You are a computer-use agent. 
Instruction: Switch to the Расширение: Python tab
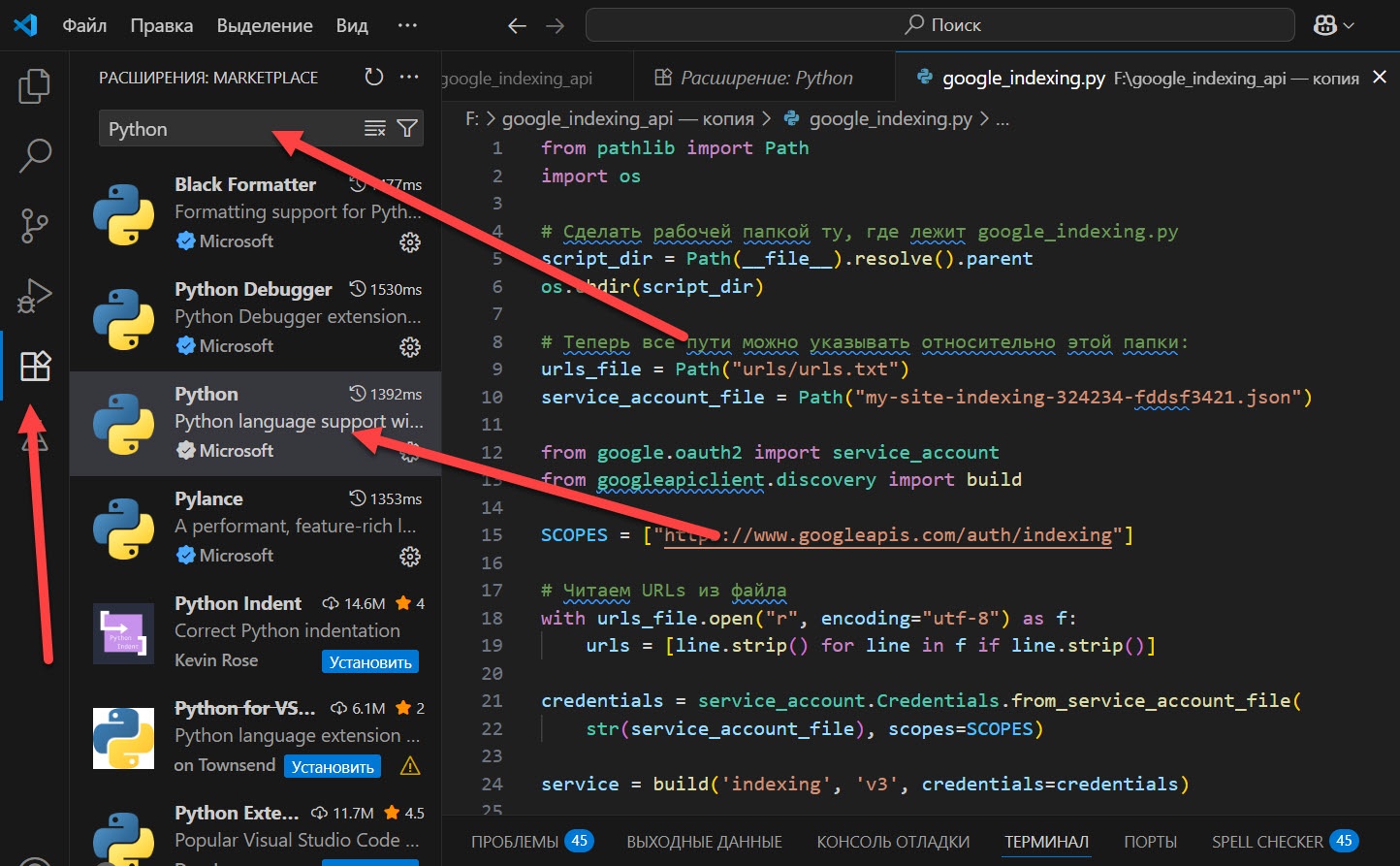[x=754, y=79]
